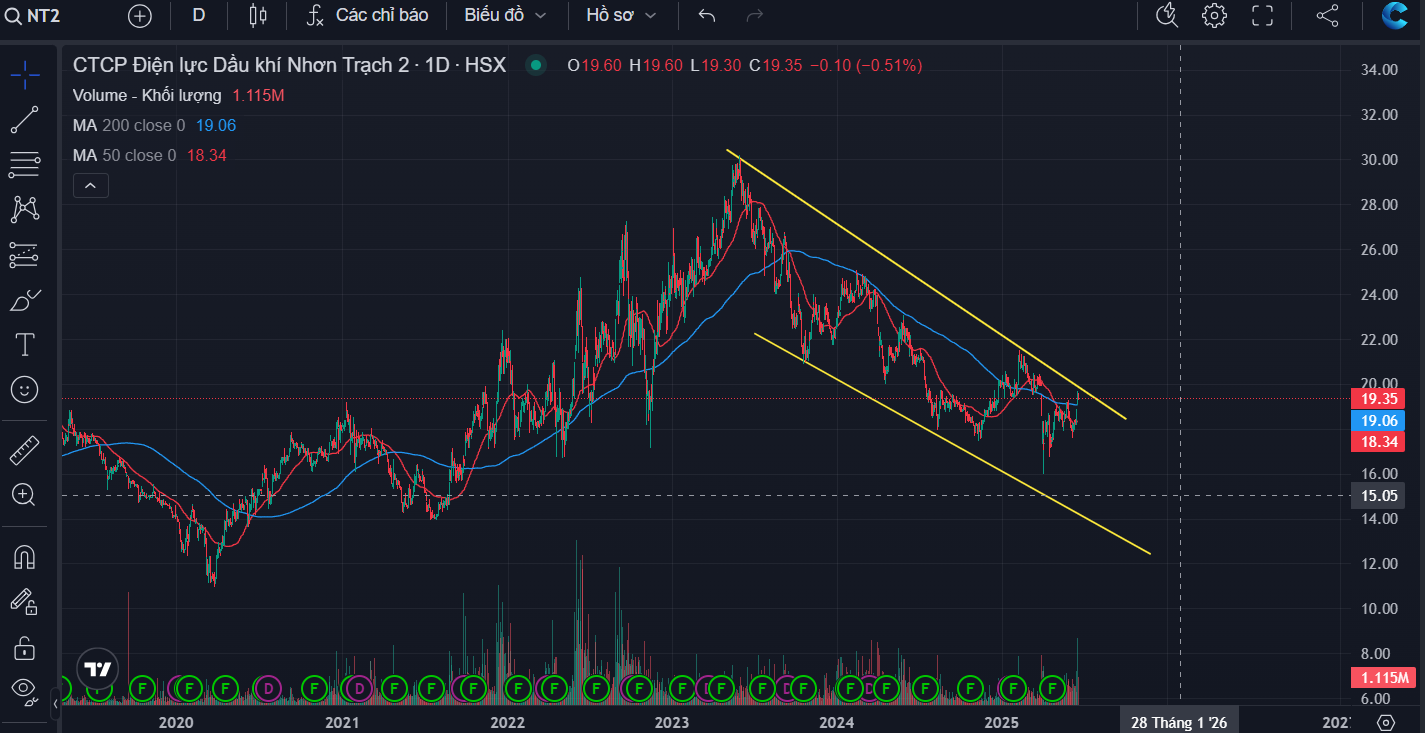Image resolution: width=1425 pixels, height=733 pixels.
Task: Open the share chart icon
Action: click(x=1327, y=15)
